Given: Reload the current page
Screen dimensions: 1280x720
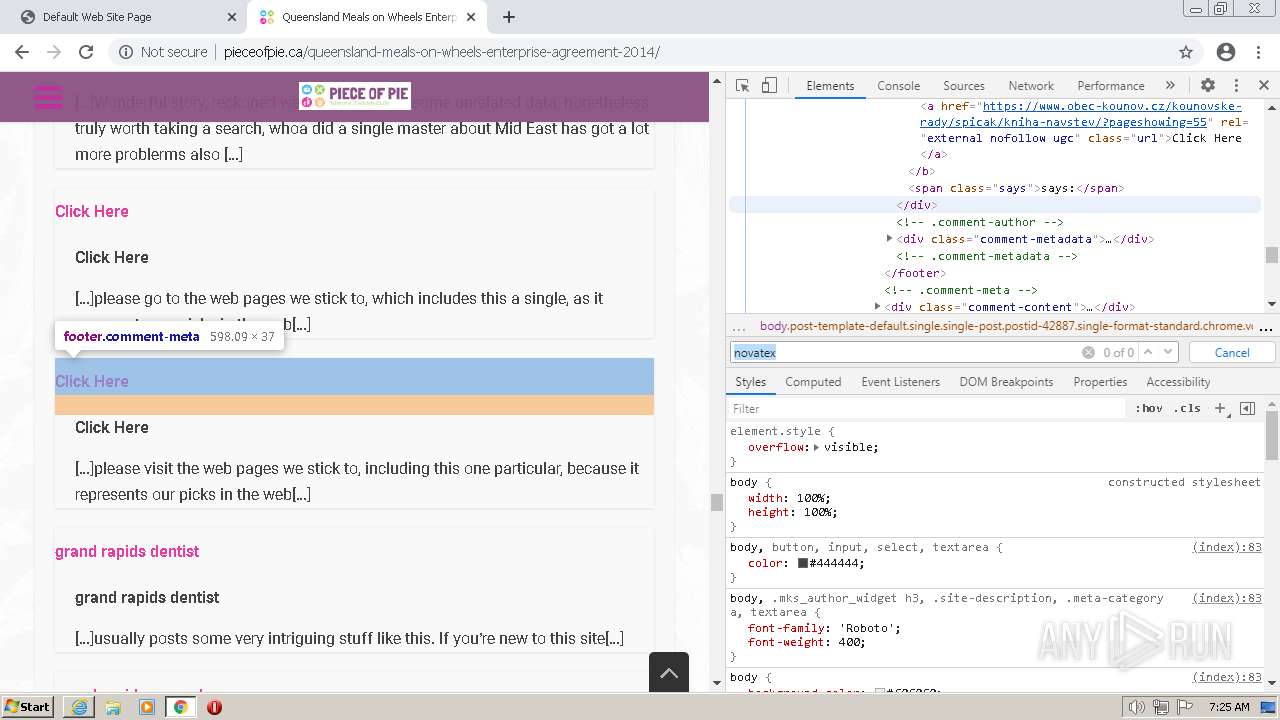Looking at the screenshot, I should click(x=86, y=52).
